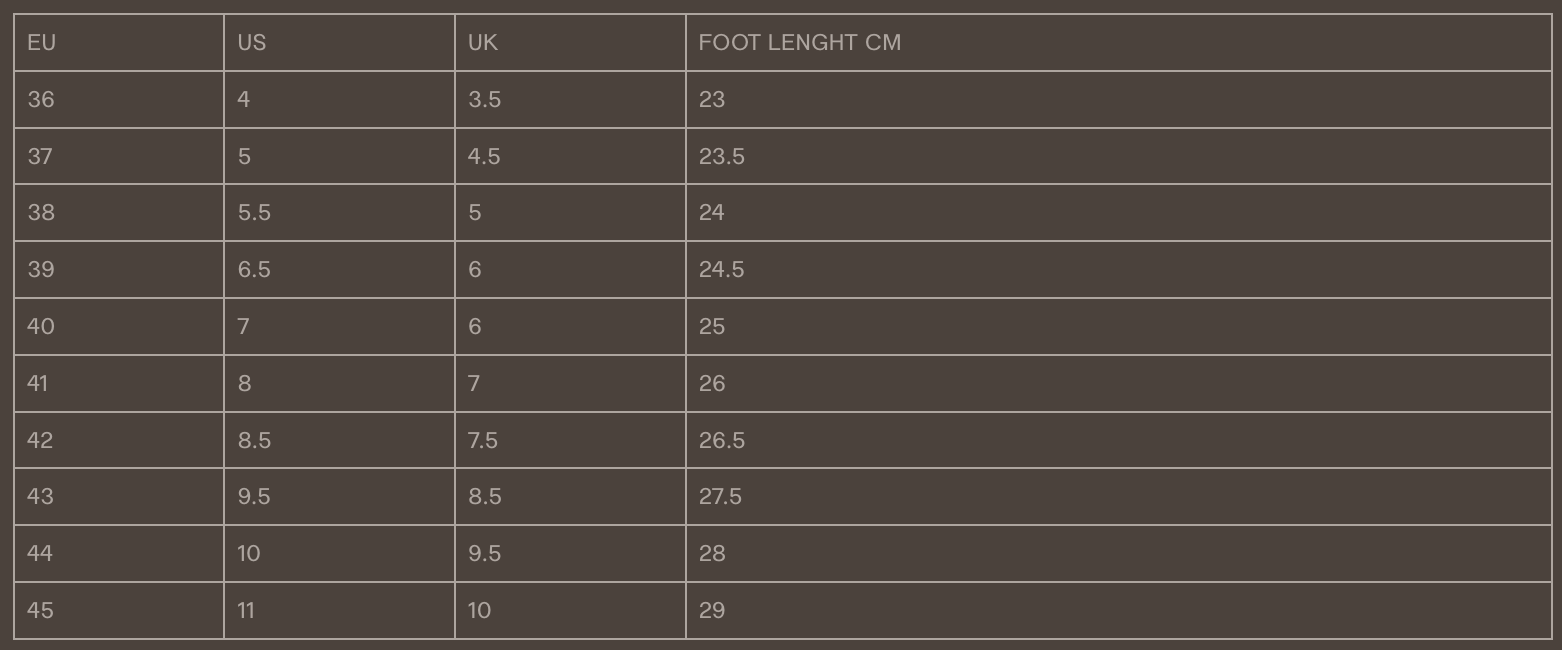Screen dimensions: 1562x650
Task: Select foot length 24.5 cm cell
Action: tap(722, 270)
